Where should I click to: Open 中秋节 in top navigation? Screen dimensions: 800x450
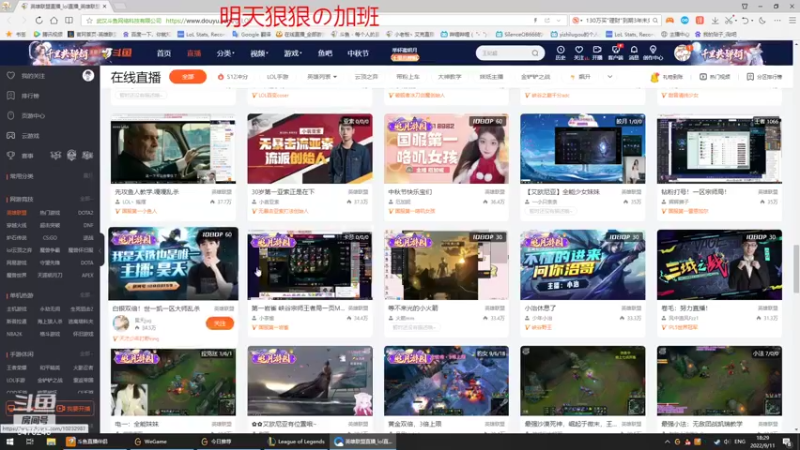click(x=358, y=53)
